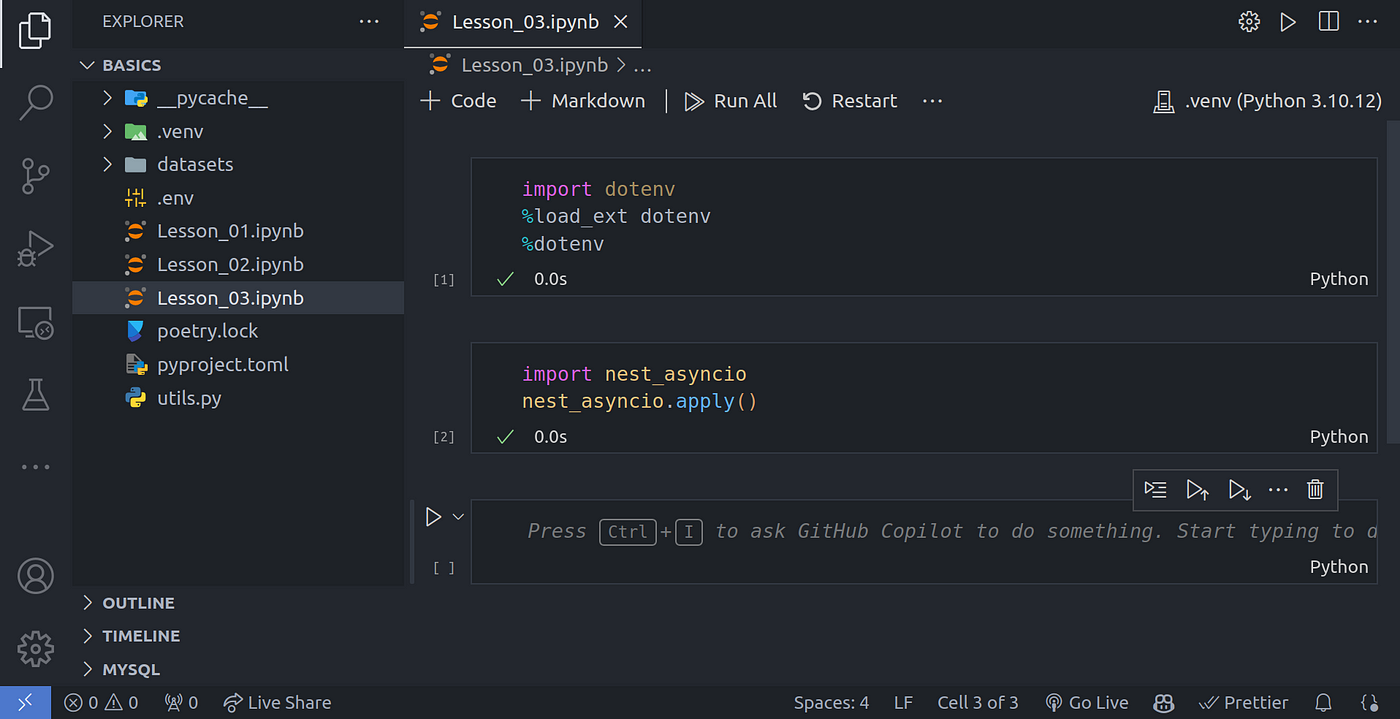Click the ports forwarded indicator showing 0
The height and width of the screenshot is (719, 1400).
[x=182, y=702]
